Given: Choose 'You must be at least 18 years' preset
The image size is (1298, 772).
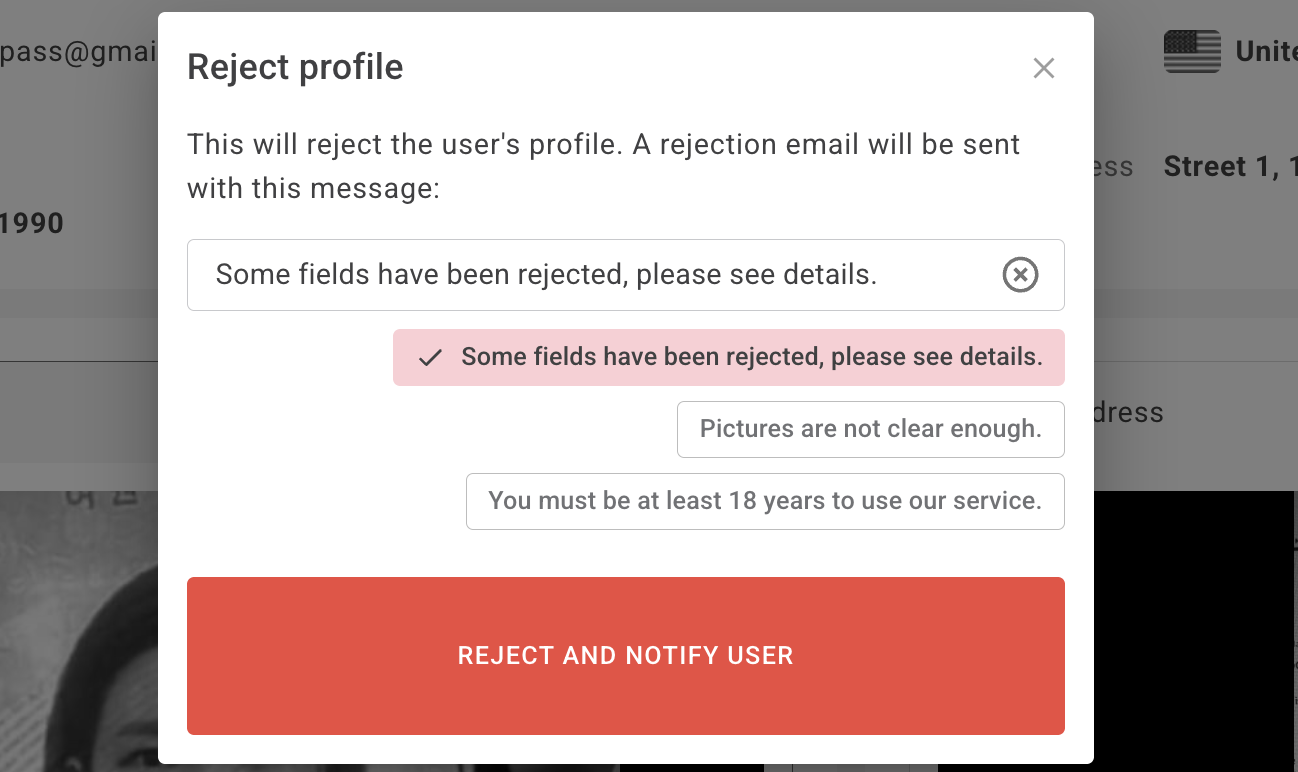Looking at the screenshot, I should tap(765, 501).
